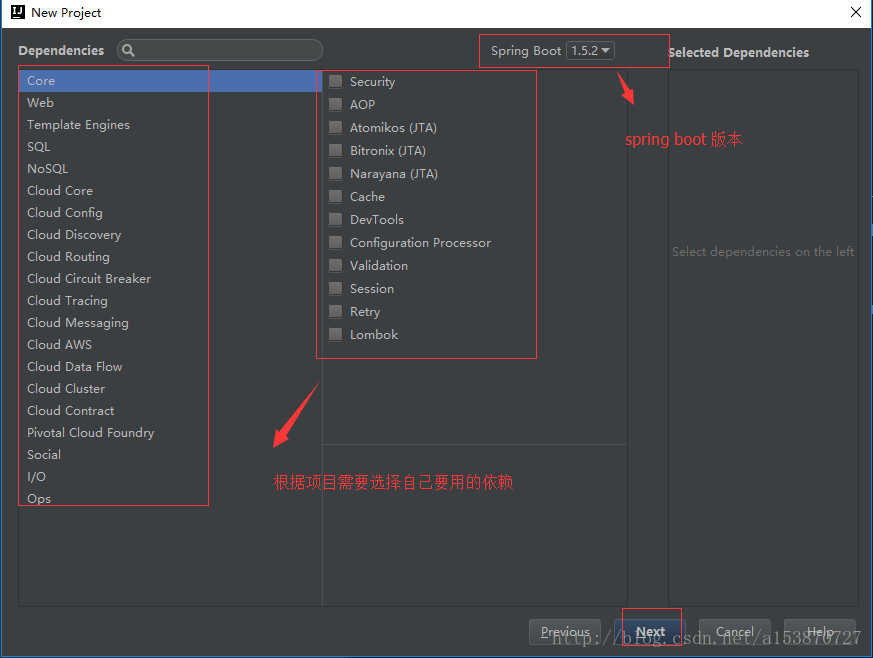Toggle the Session dependency checkbox
873x658 pixels.
[335, 288]
